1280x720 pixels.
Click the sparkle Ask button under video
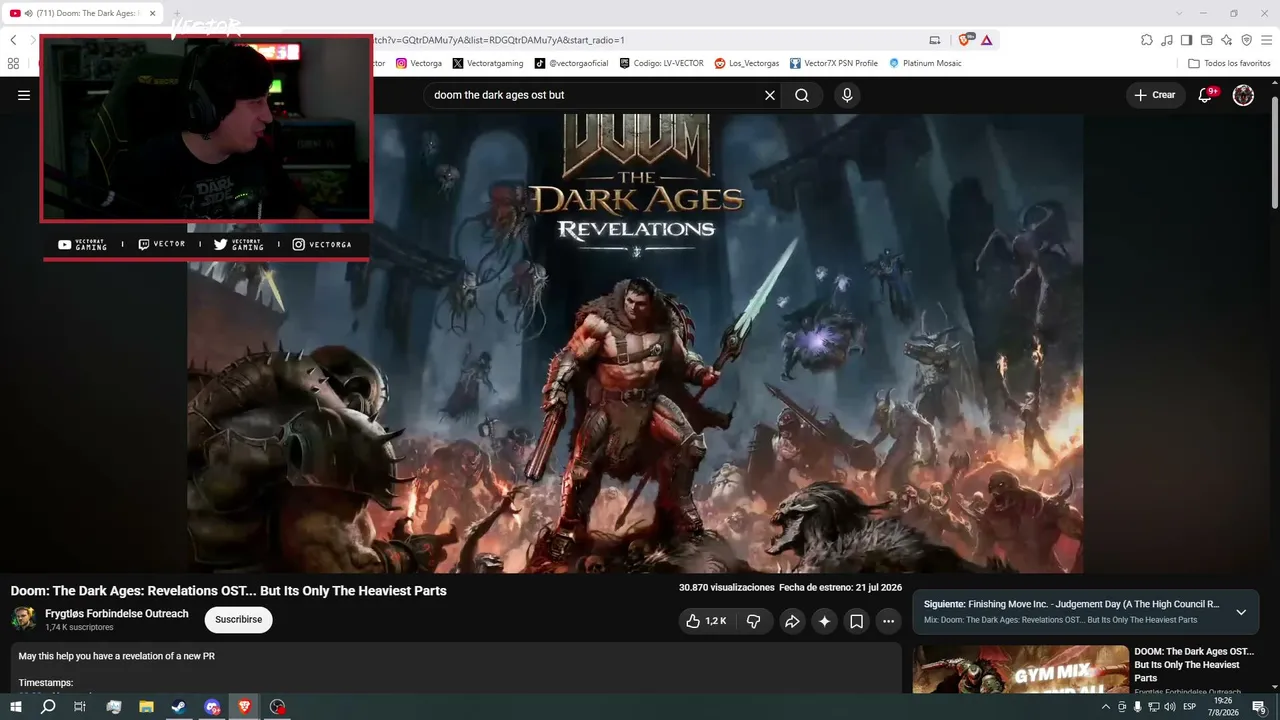tap(824, 621)
